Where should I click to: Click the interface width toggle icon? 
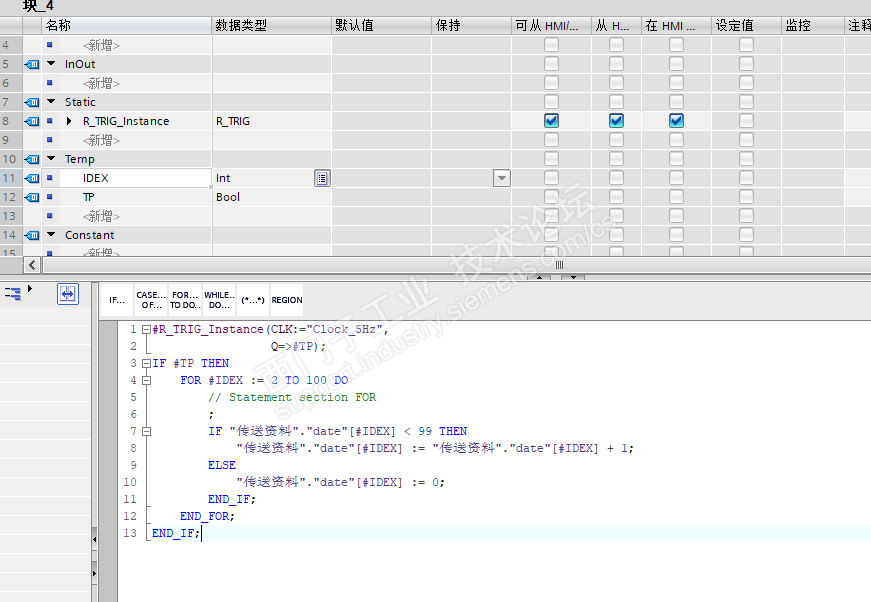pyautogui.click(x=68, y=294)
